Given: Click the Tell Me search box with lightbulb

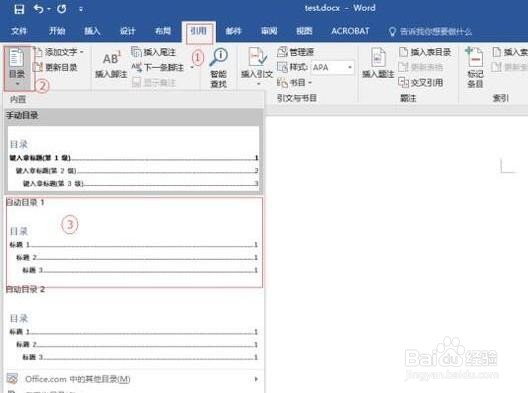Looking at the screenshot, I should pyautogui.click(x=430, y=32).
